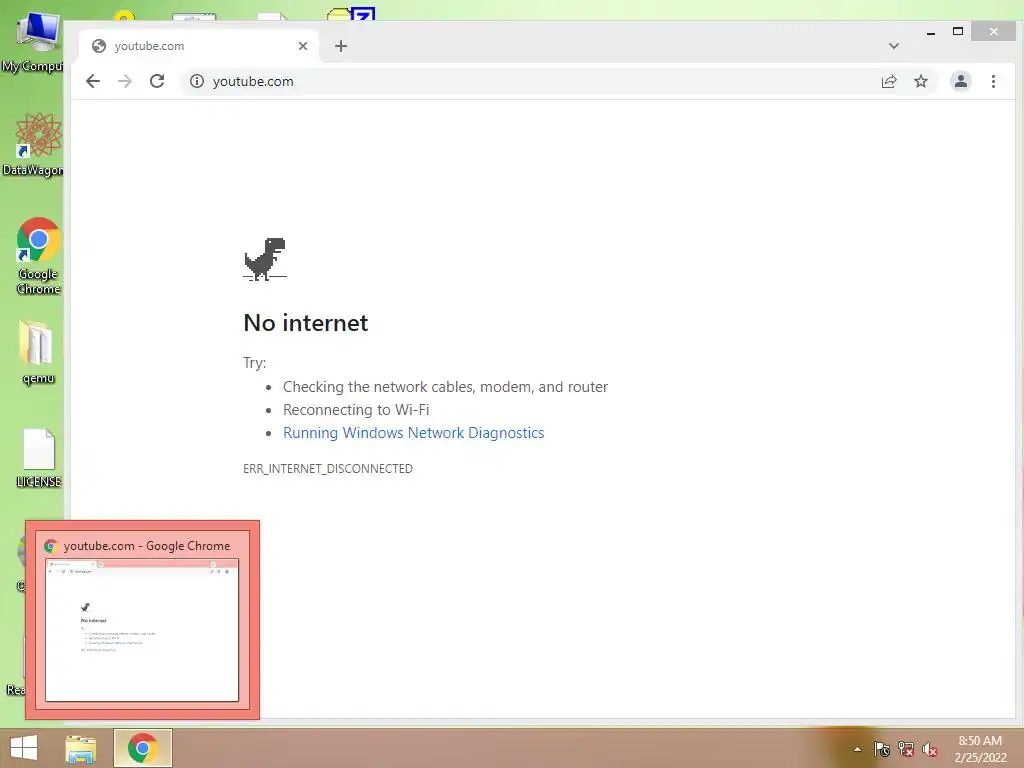Click the Chrome icon in taskbar

(x=142, y=748)
